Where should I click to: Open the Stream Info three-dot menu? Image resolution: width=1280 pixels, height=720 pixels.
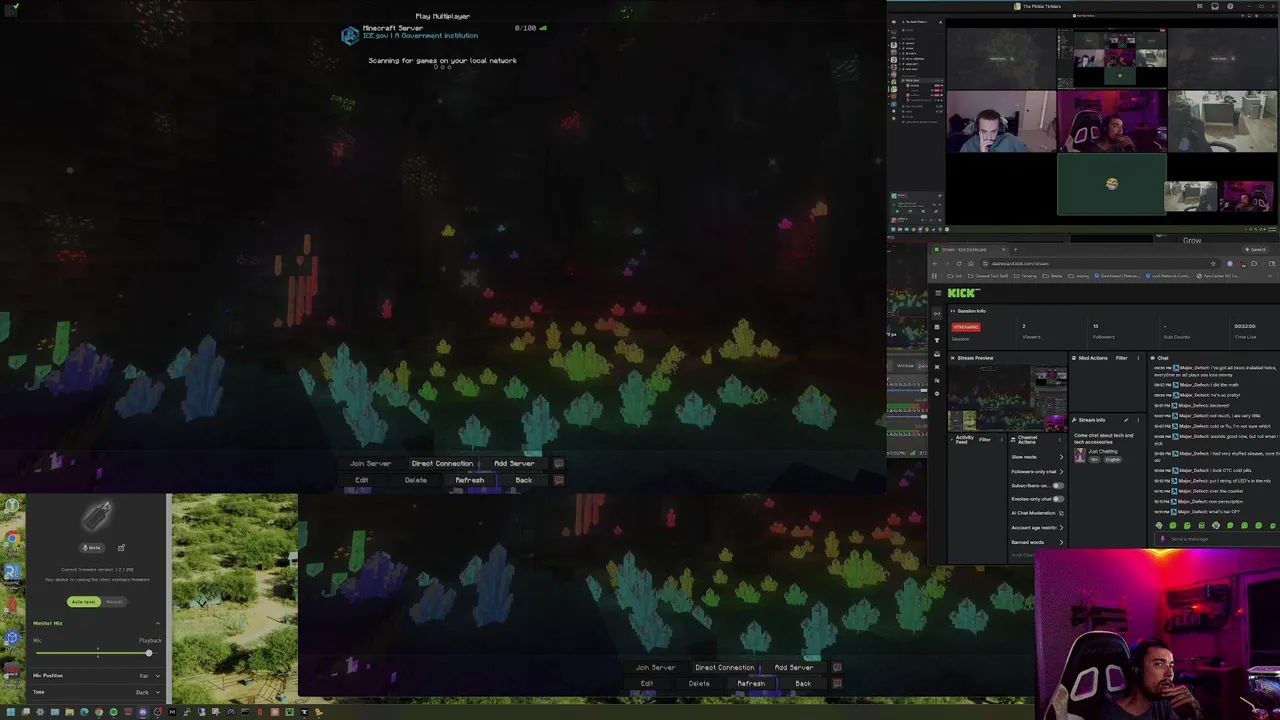[x=1138, y=420]
